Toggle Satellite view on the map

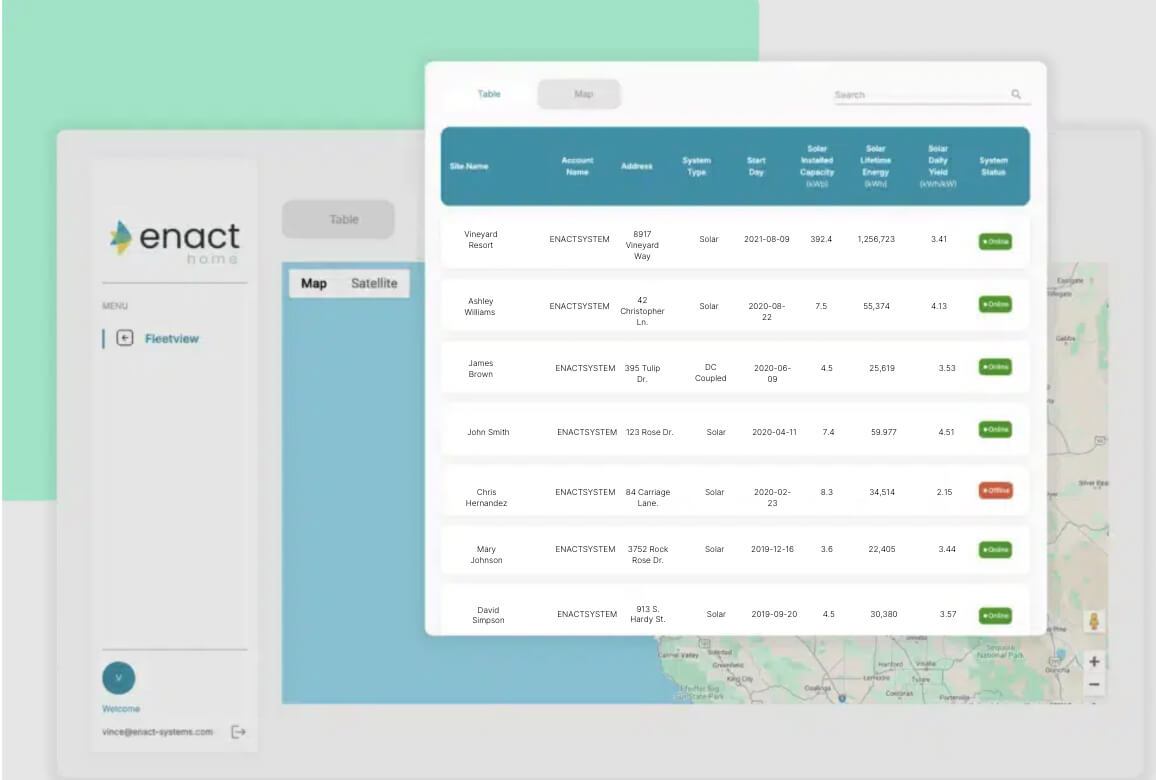pyautogui.click(x=374, y=283)
